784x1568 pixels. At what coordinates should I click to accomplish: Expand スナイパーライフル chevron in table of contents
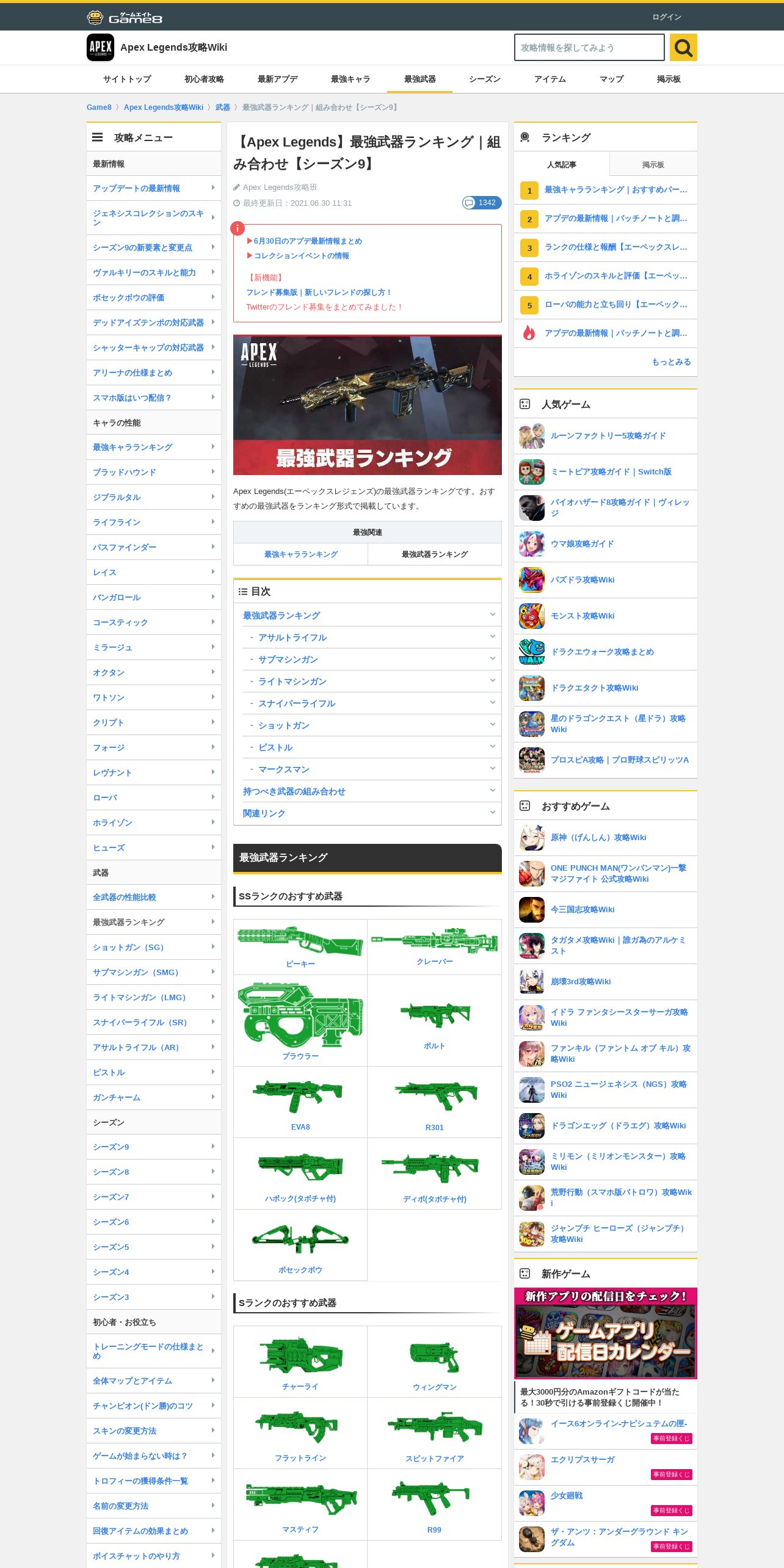(x=492, y=702)
